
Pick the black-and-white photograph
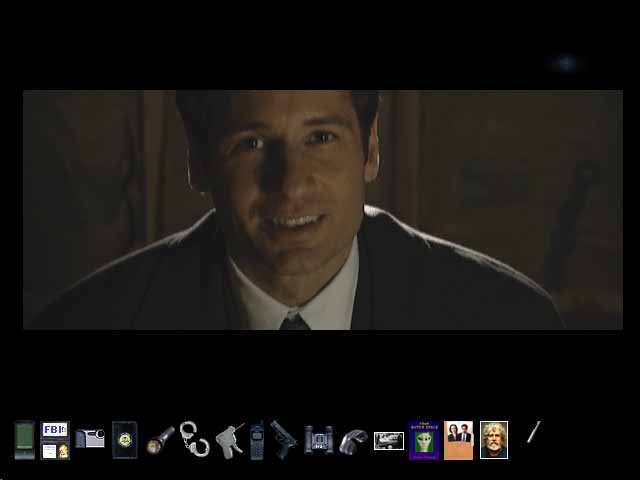[389, 441]
